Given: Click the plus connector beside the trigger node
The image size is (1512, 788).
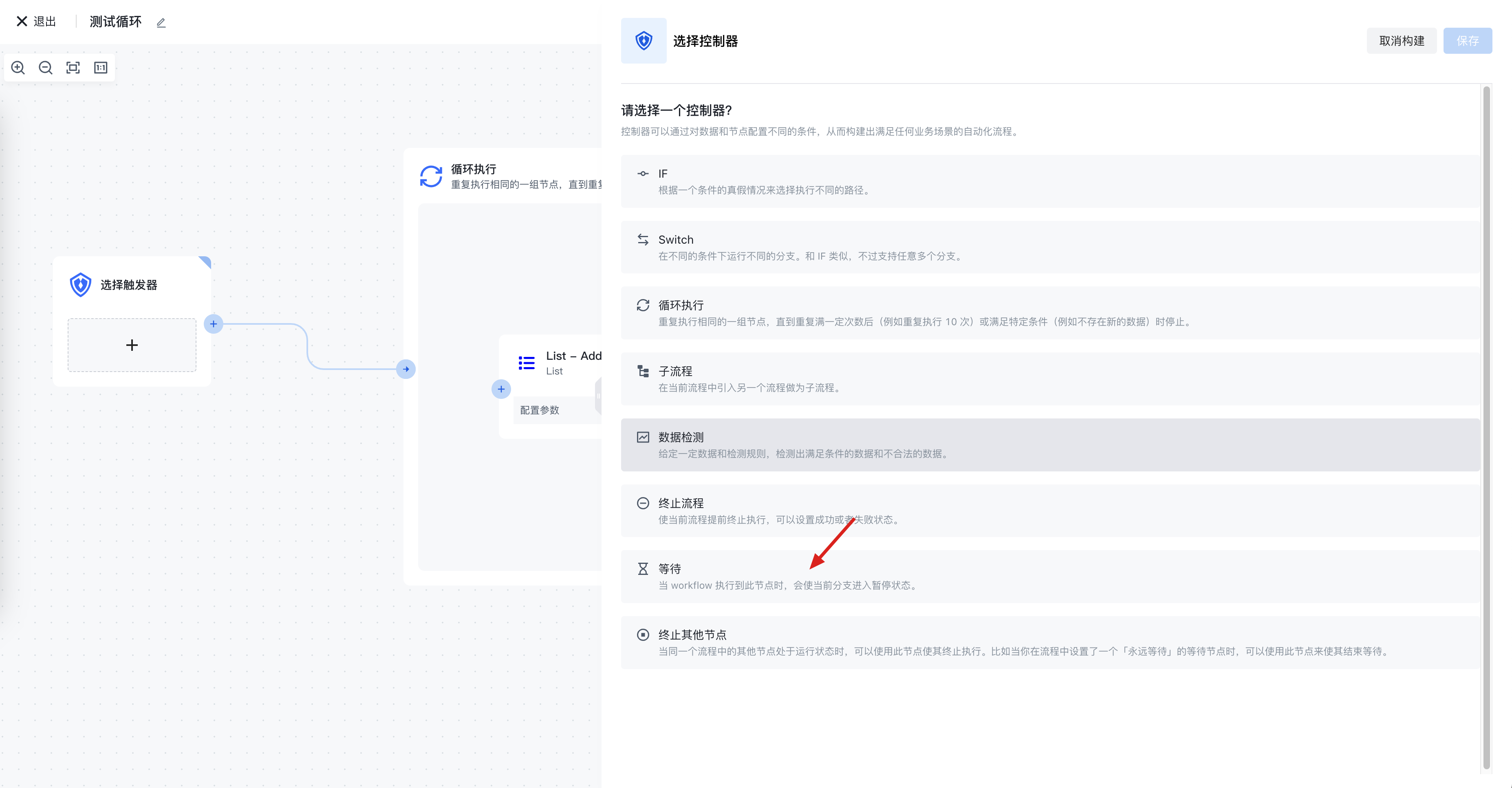Looking at the screenshot, I should [x=214, y=324].
